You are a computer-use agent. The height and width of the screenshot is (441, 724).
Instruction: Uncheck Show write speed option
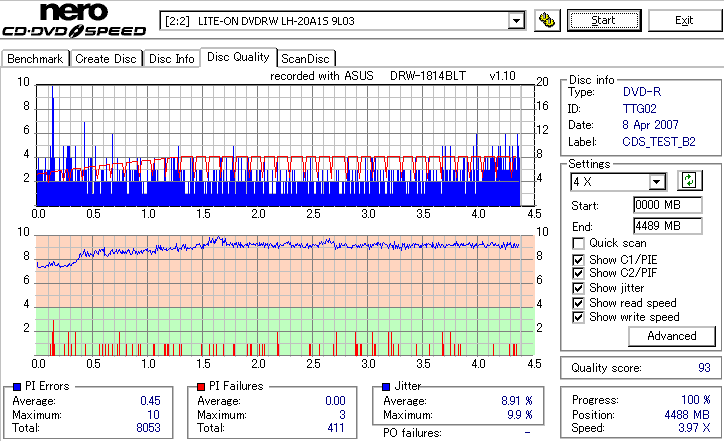[x=578, y=317]
